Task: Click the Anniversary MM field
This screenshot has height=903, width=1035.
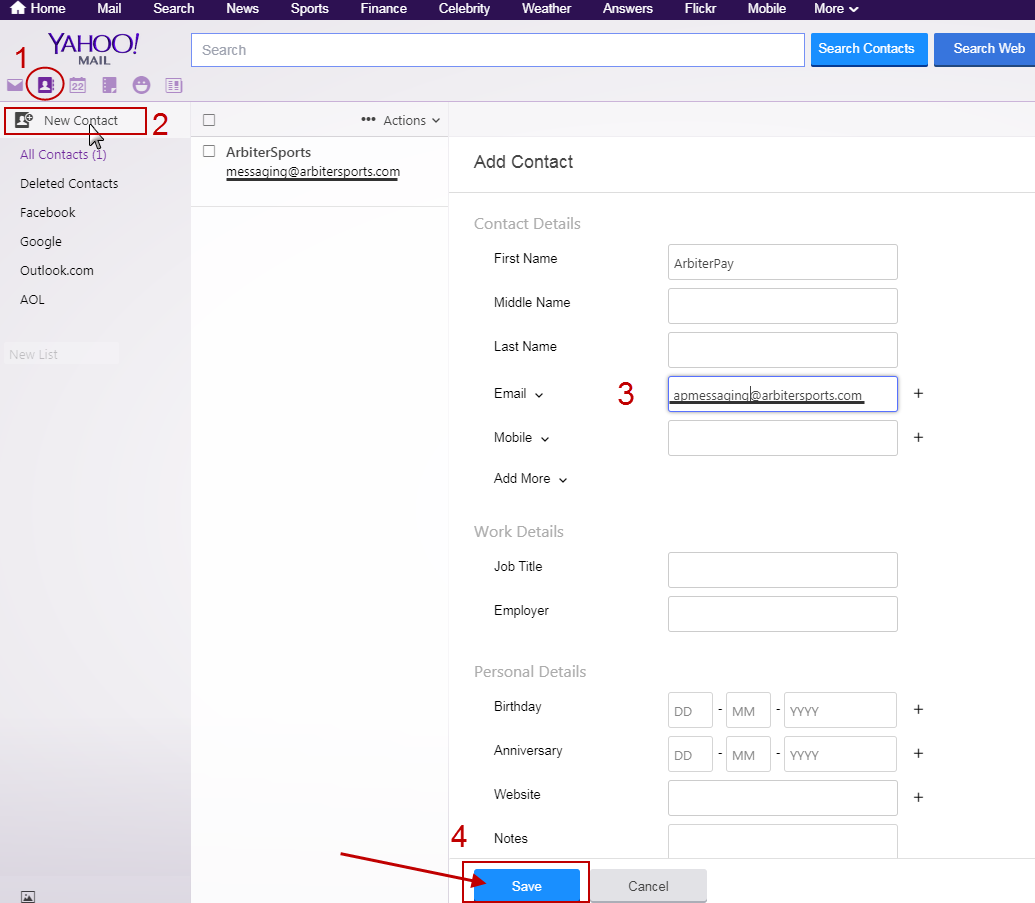Action: (748, 754)
